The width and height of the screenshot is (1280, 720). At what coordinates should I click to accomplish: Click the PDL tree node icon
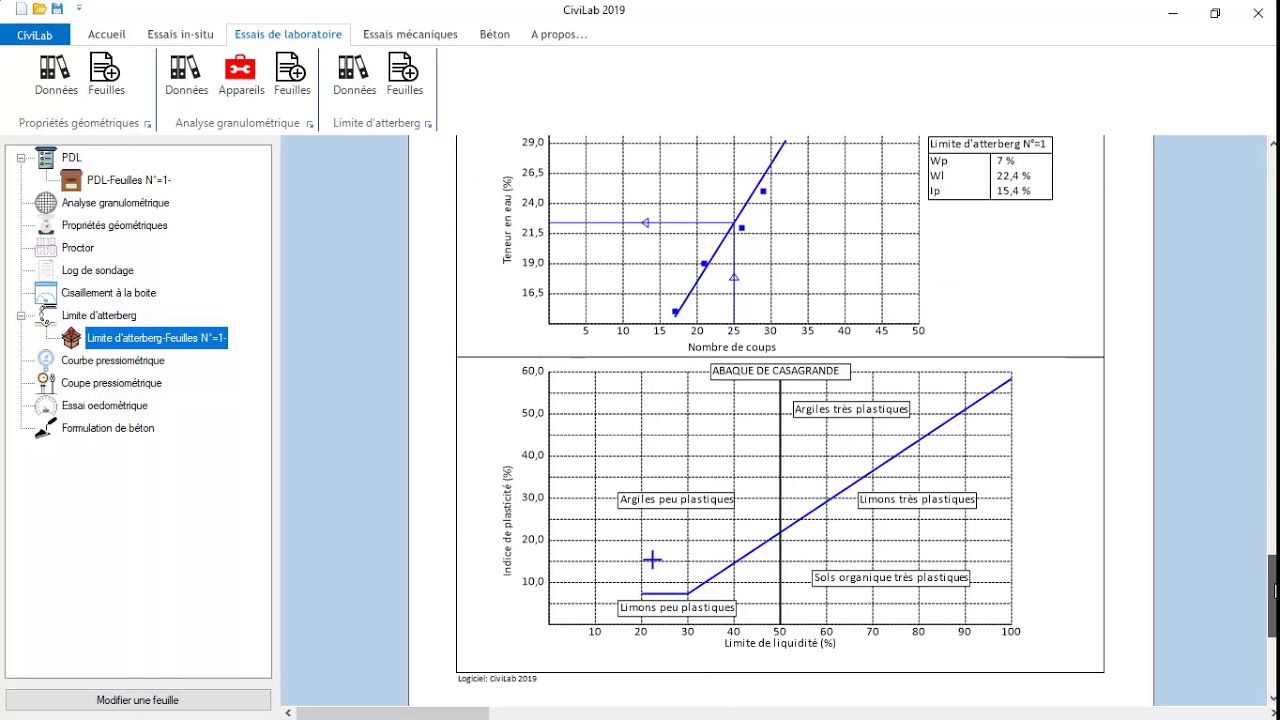point(46,158)
